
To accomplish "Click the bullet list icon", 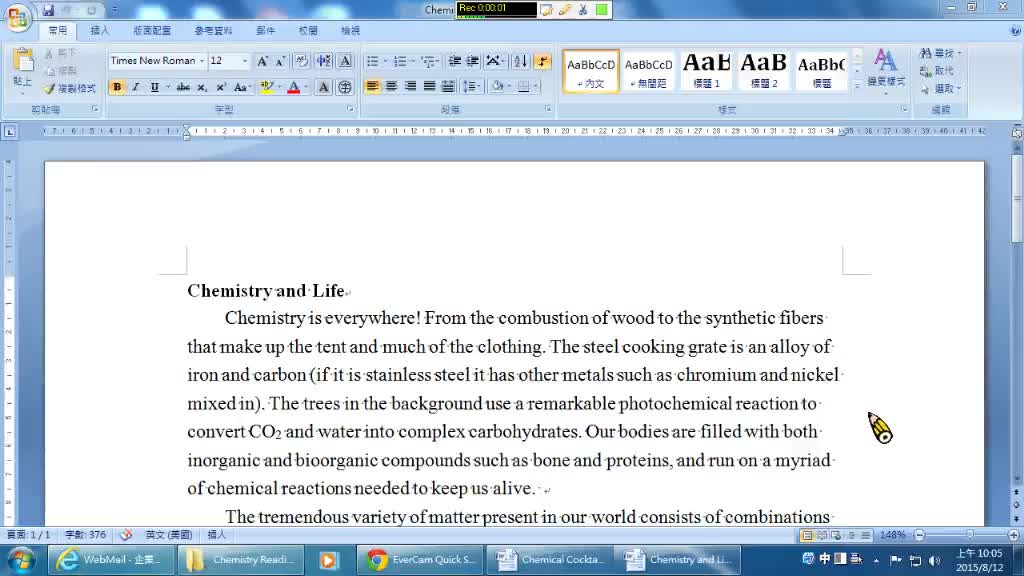I will click(373, 61).
